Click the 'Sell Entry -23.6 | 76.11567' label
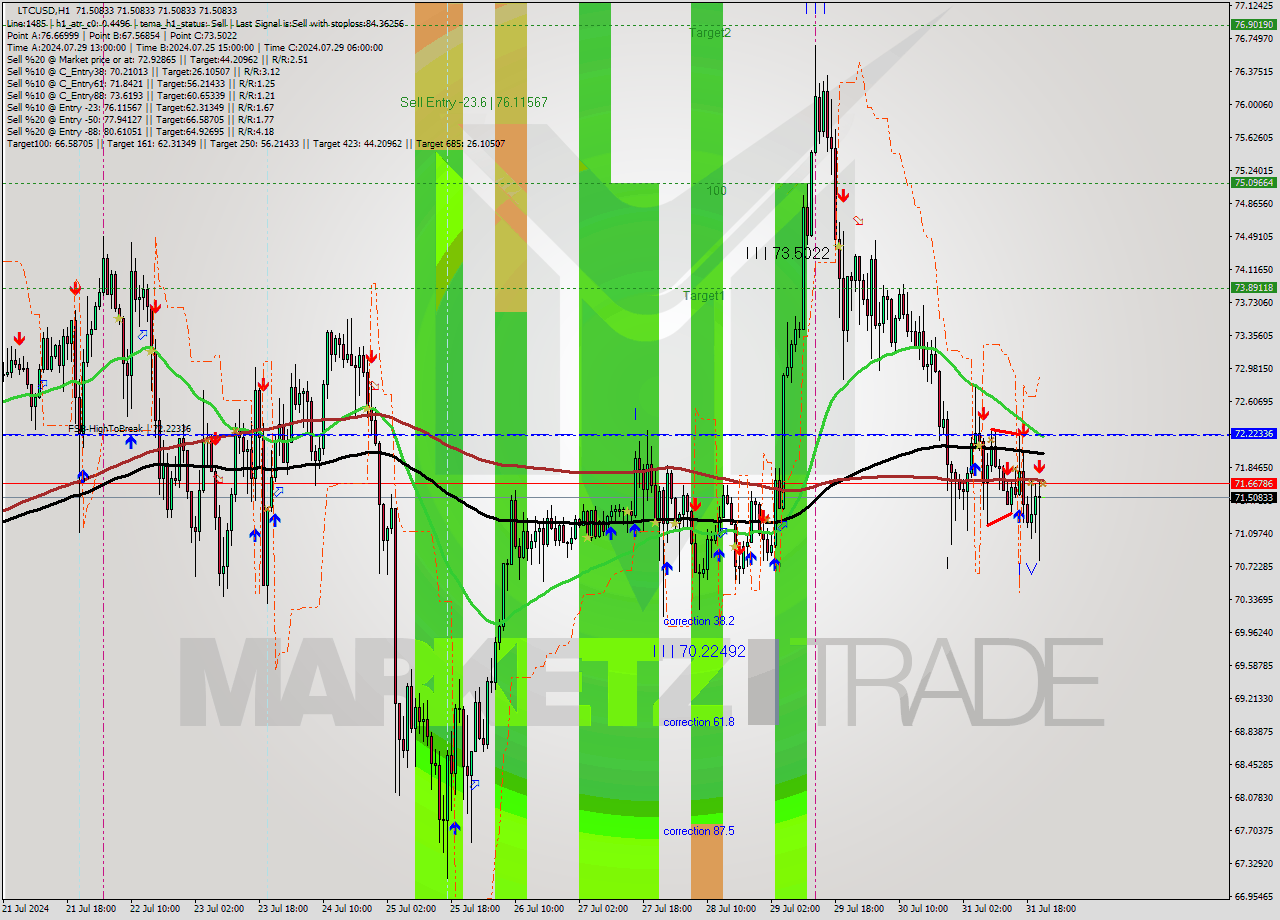1280x920 pixels. pyautogui.click(x=474, y=102)
